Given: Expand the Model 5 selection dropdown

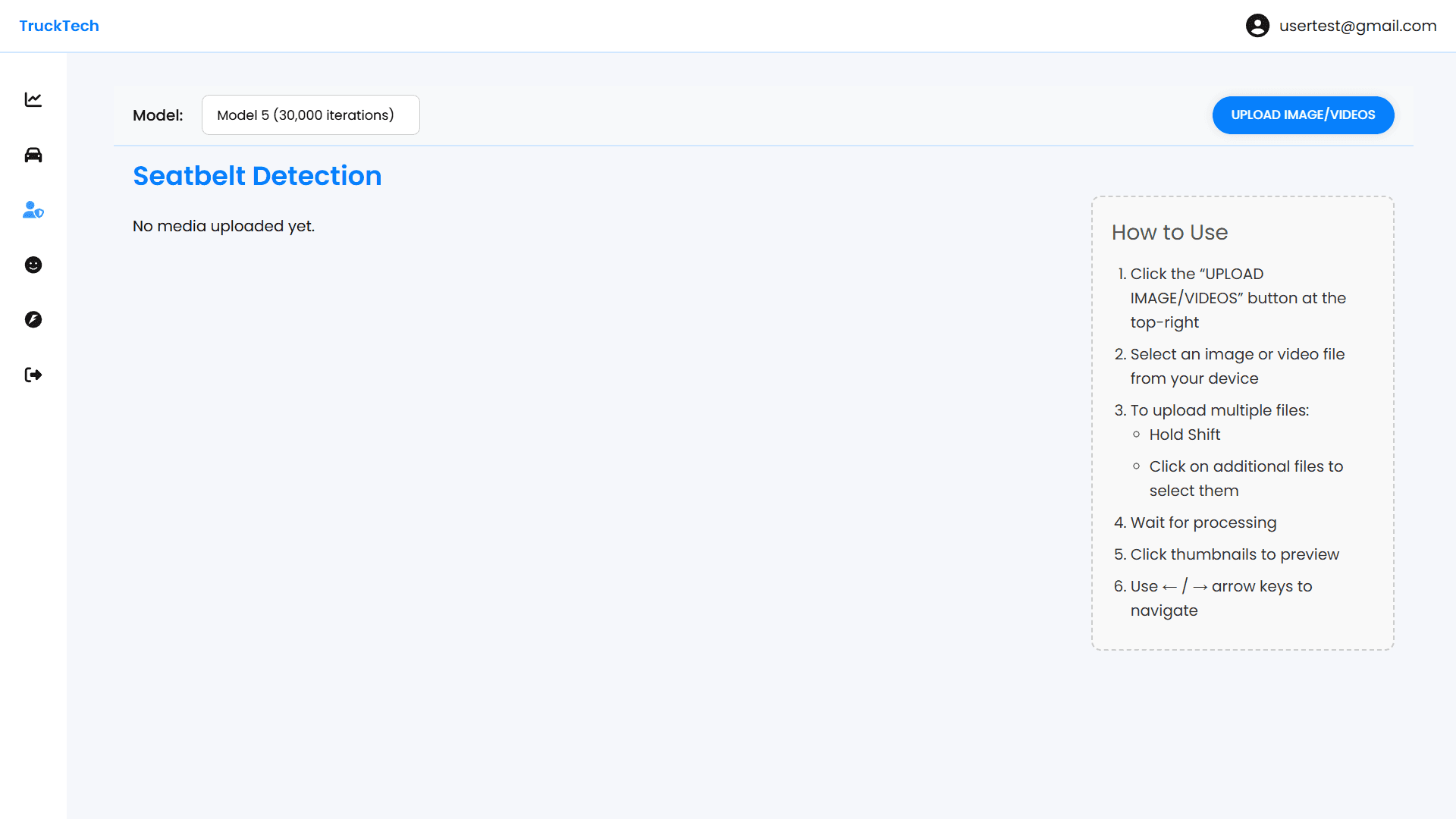Looking at the screenshot, I should click(x=310, y=115).
